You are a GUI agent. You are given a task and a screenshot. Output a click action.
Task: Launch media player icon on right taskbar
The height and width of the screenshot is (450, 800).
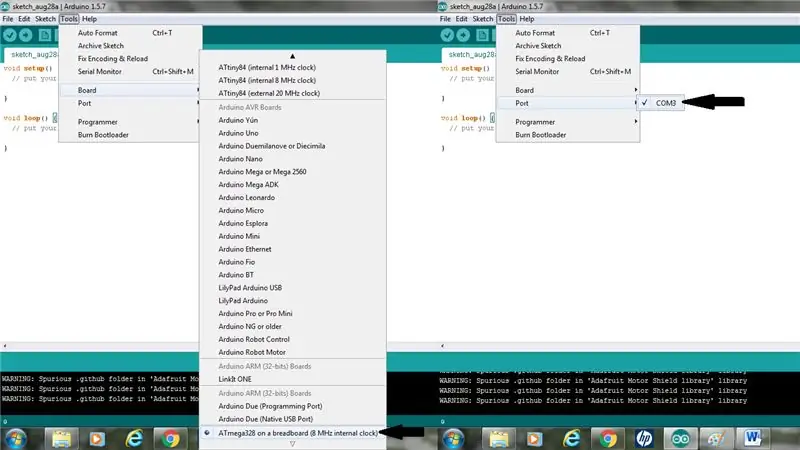535,439
